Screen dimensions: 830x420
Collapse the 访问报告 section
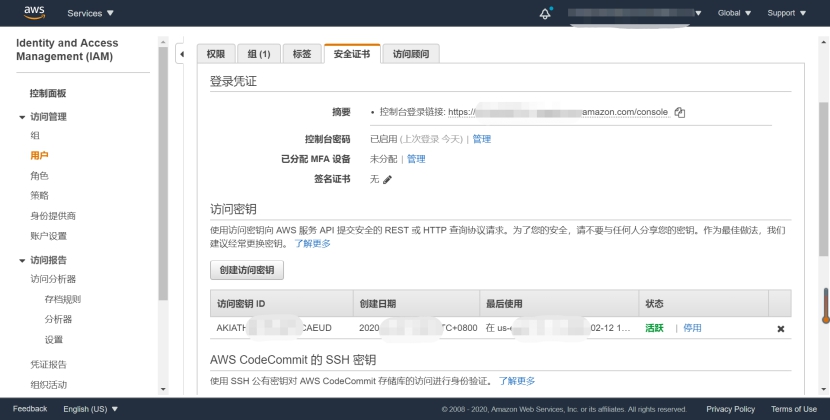tap(22, 261)
